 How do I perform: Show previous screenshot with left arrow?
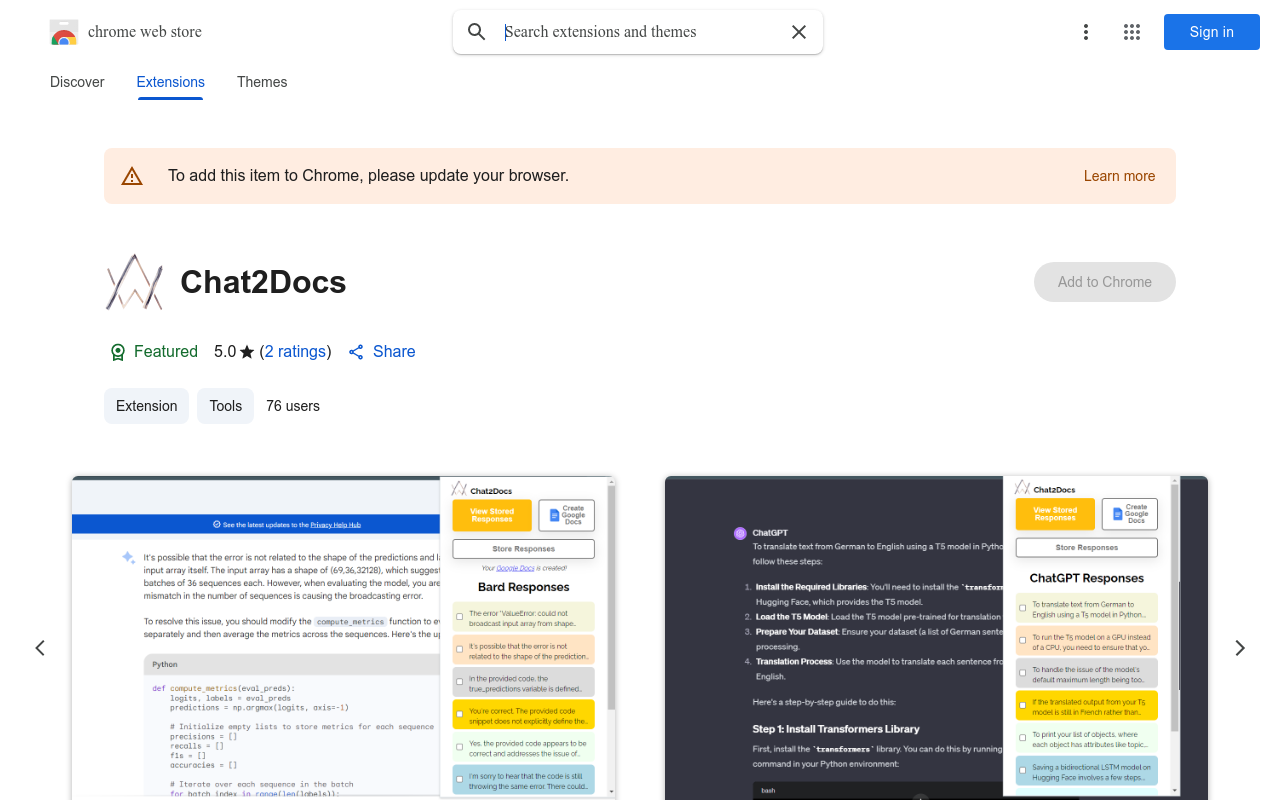pos(40,648)
